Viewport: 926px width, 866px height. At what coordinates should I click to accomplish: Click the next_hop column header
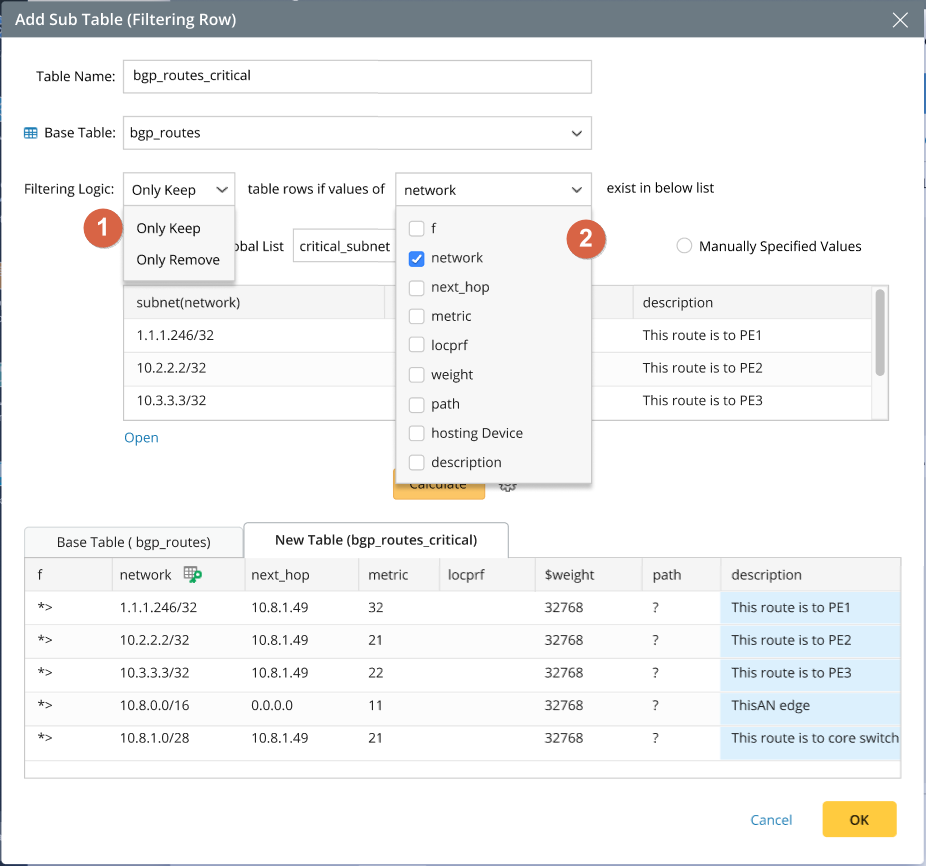tap(301, 575)
